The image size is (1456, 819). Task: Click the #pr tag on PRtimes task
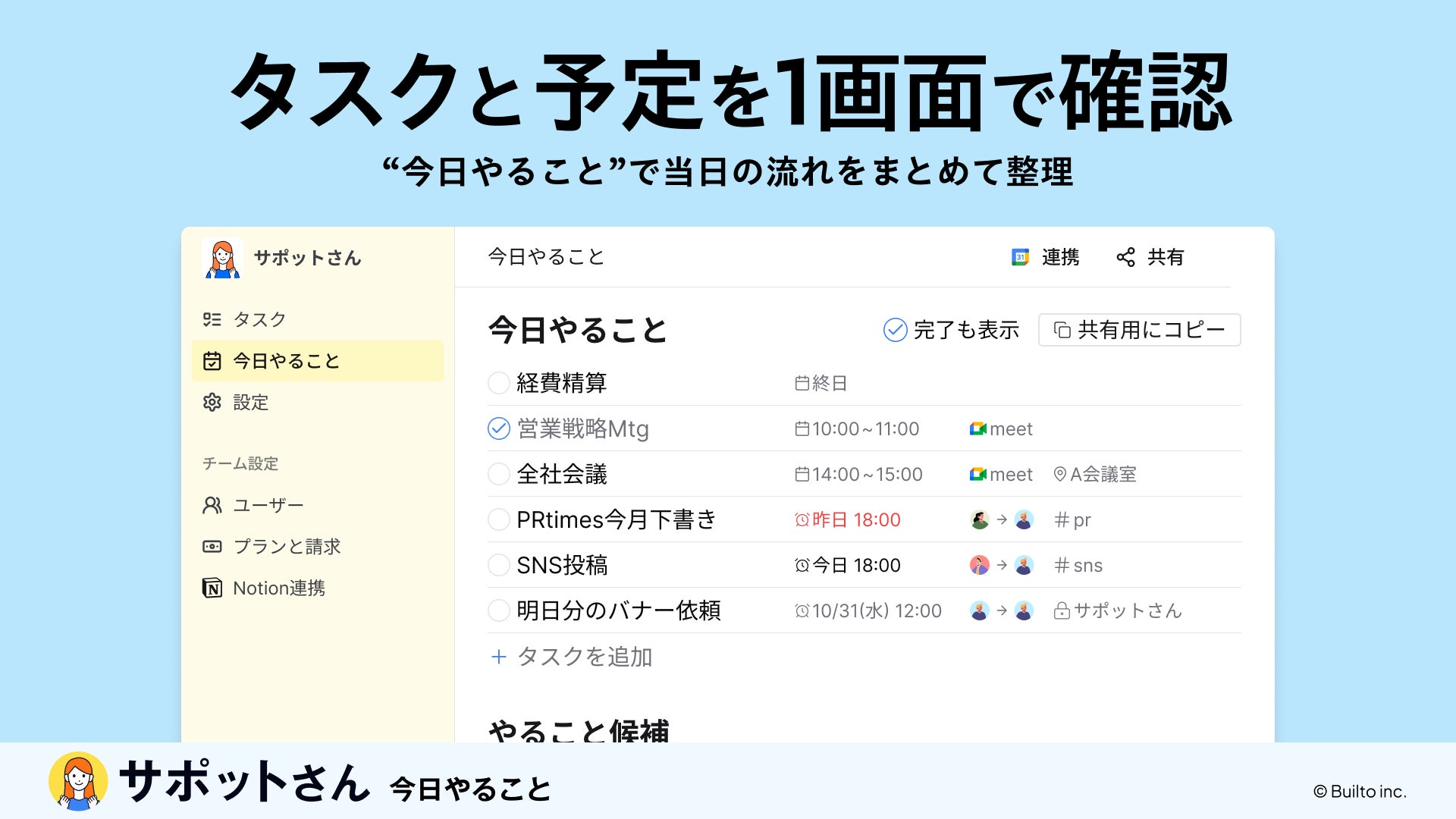(x=1072, y=520)
